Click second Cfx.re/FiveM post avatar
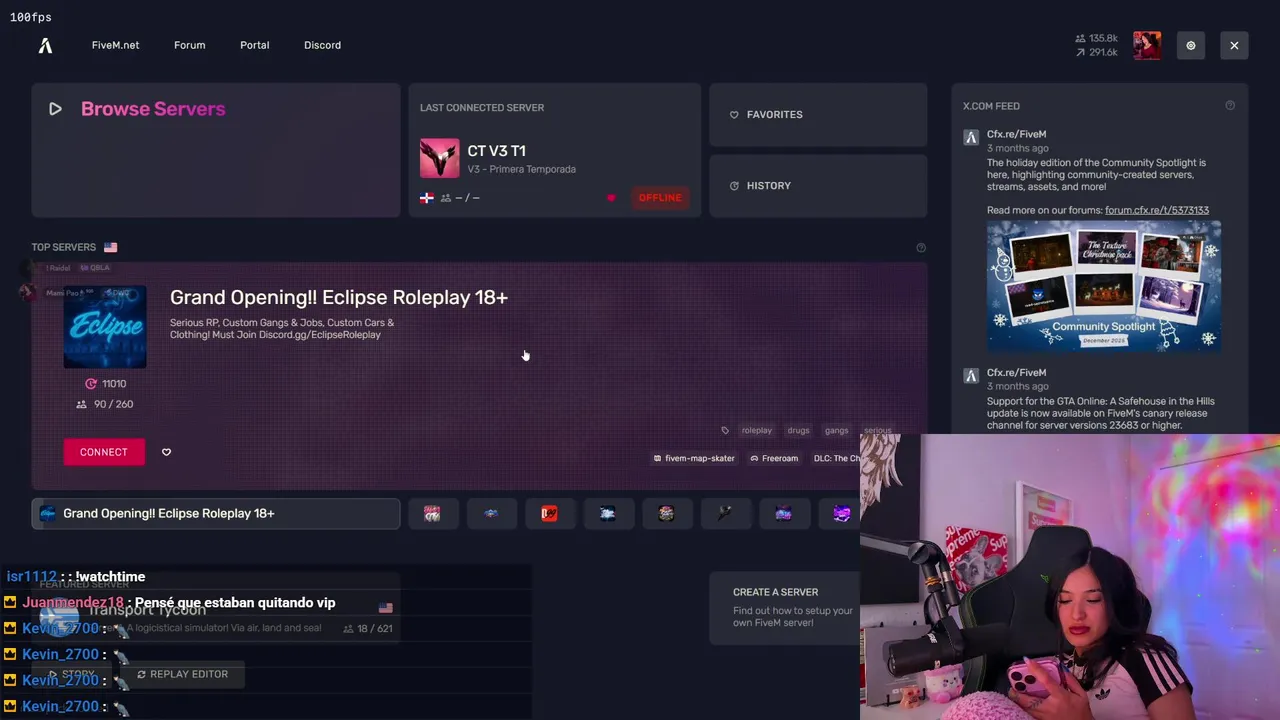This screenshot has width=1280, height=720. click(971, 376)
